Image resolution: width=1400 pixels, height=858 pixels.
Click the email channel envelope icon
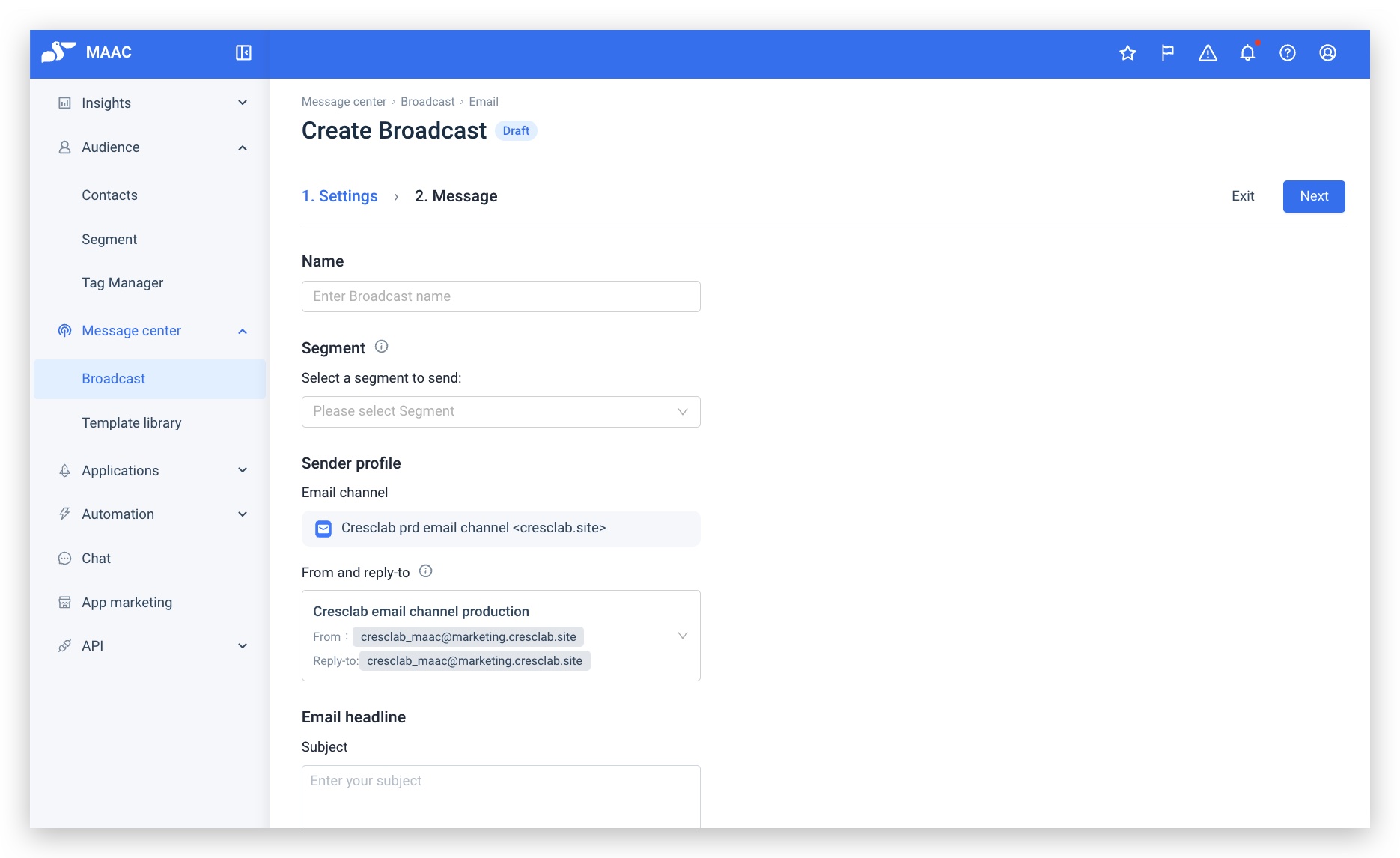pos(323,529)
